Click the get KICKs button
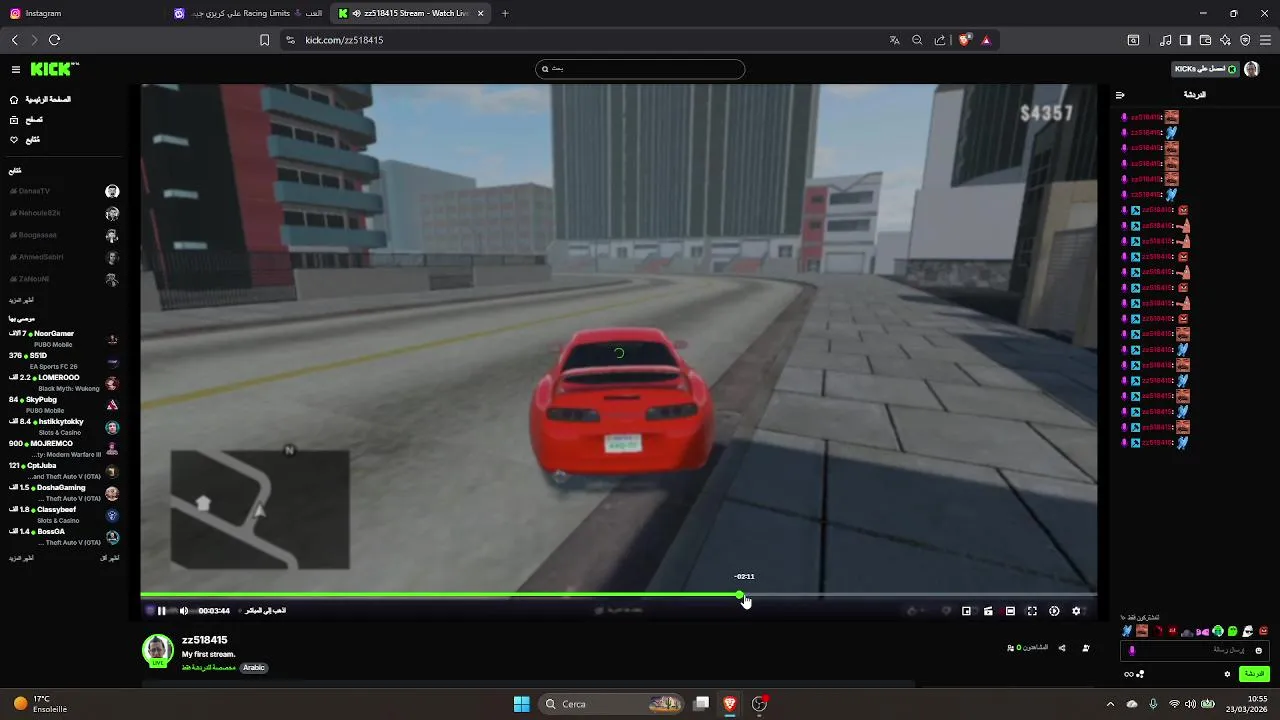 point(1204,69)
